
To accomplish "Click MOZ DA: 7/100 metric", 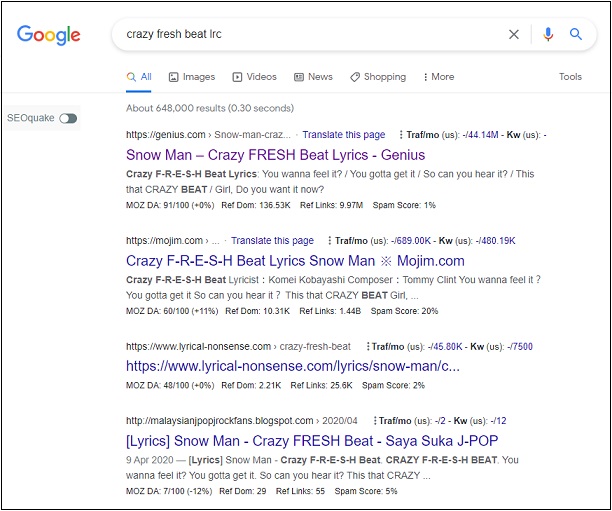I will (169, 491).
